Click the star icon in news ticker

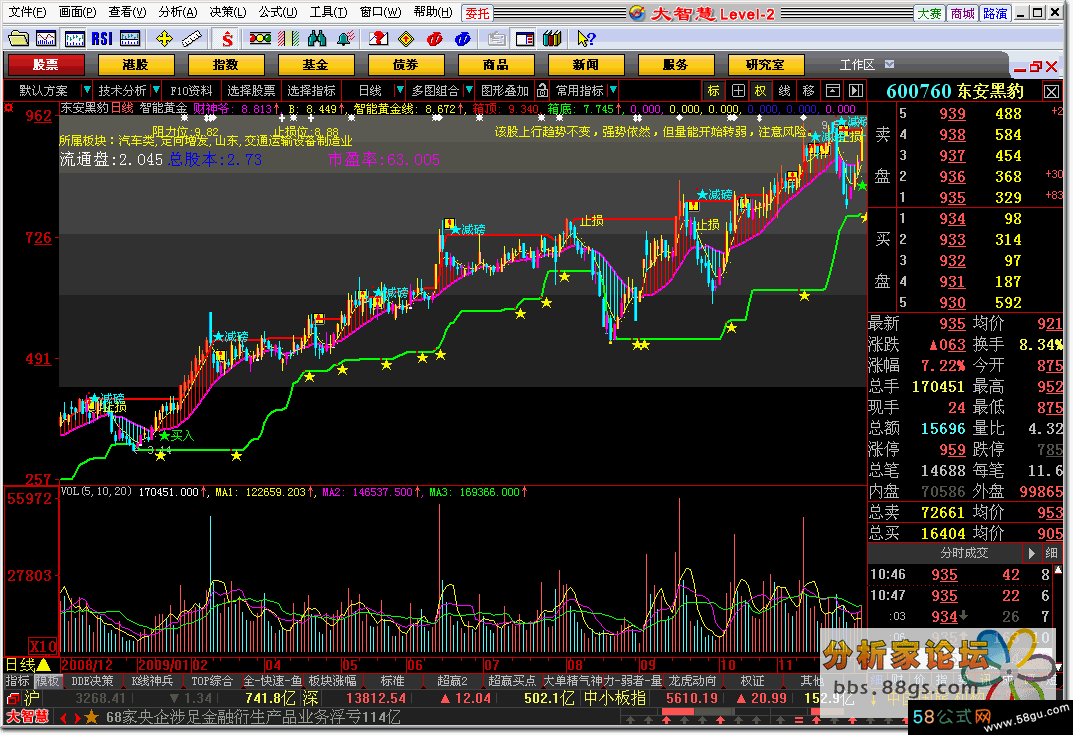click(92, 717)
